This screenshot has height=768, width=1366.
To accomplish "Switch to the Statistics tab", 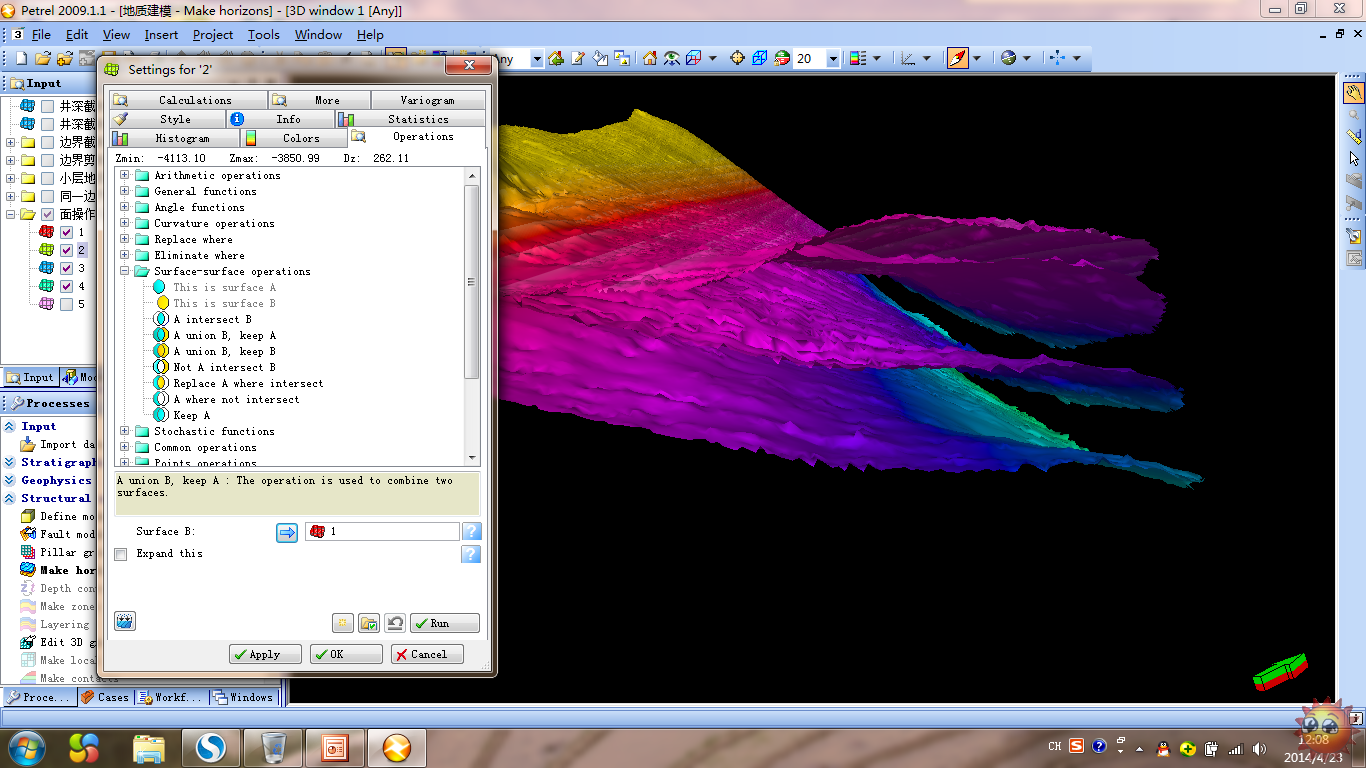I will coord(411,119).
